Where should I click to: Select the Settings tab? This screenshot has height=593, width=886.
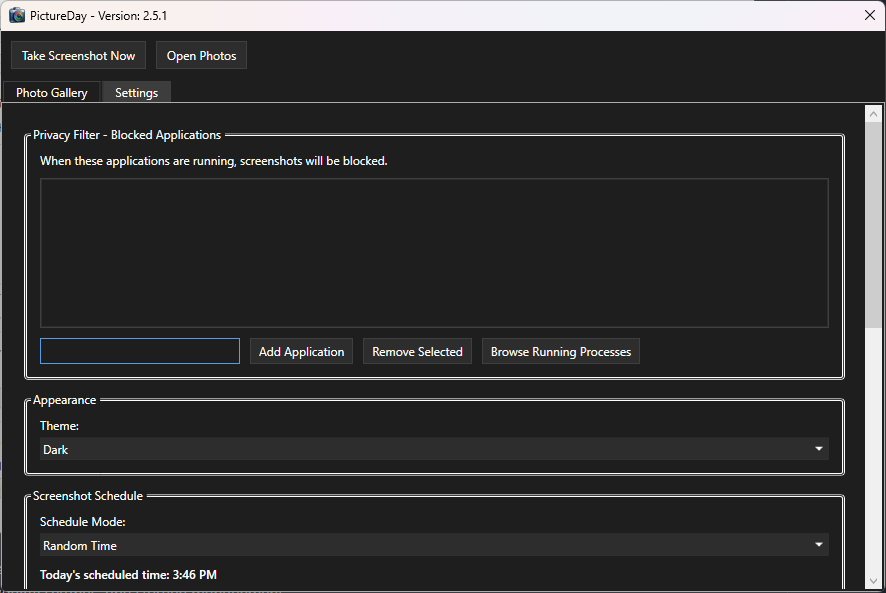(x=137, y=93)
